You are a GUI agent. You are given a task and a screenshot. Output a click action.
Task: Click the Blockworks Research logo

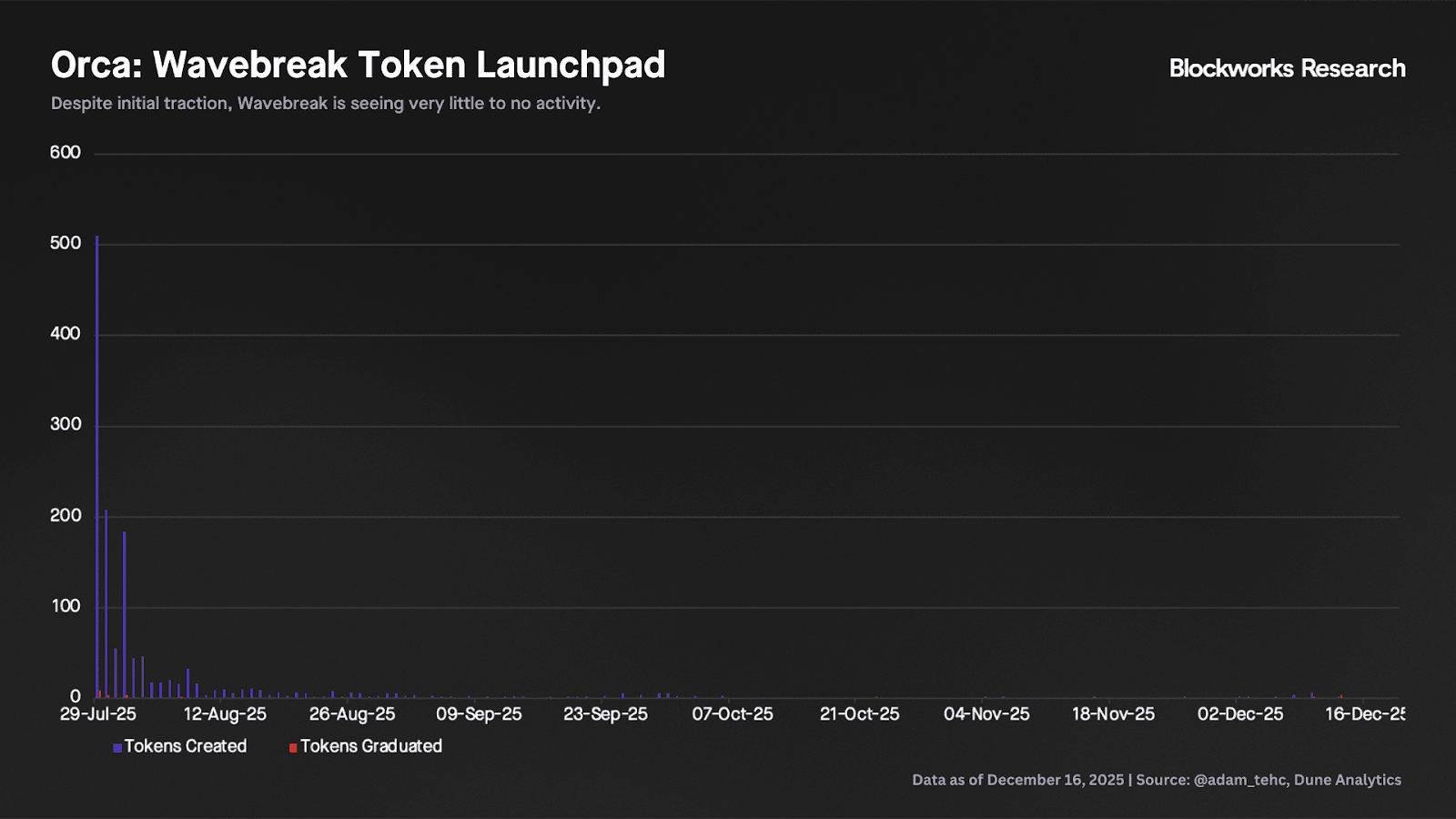point(1287,68)
